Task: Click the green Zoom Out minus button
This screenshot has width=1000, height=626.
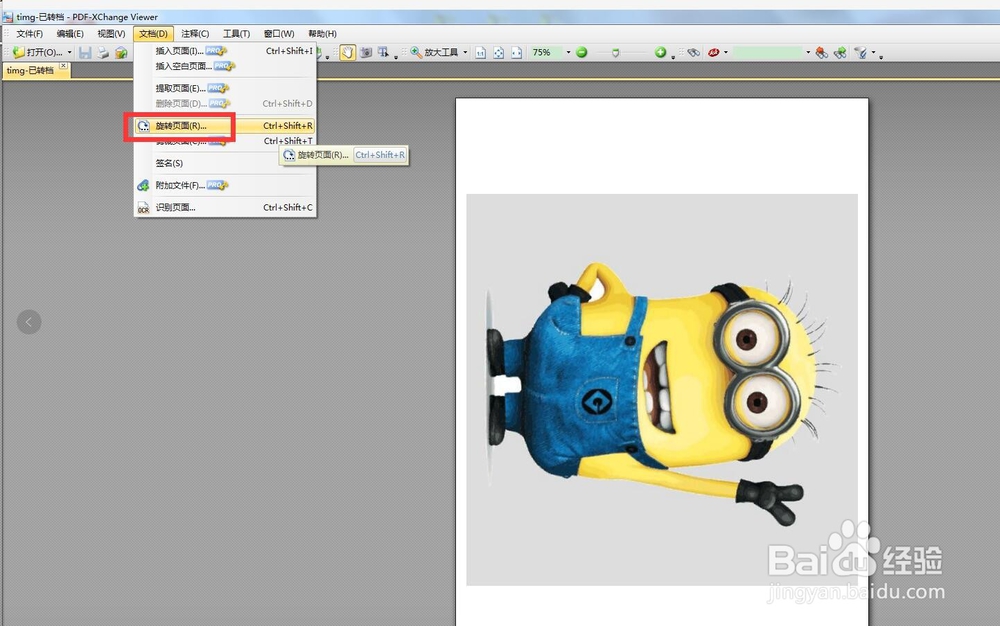Action: (x=582, y=52)
